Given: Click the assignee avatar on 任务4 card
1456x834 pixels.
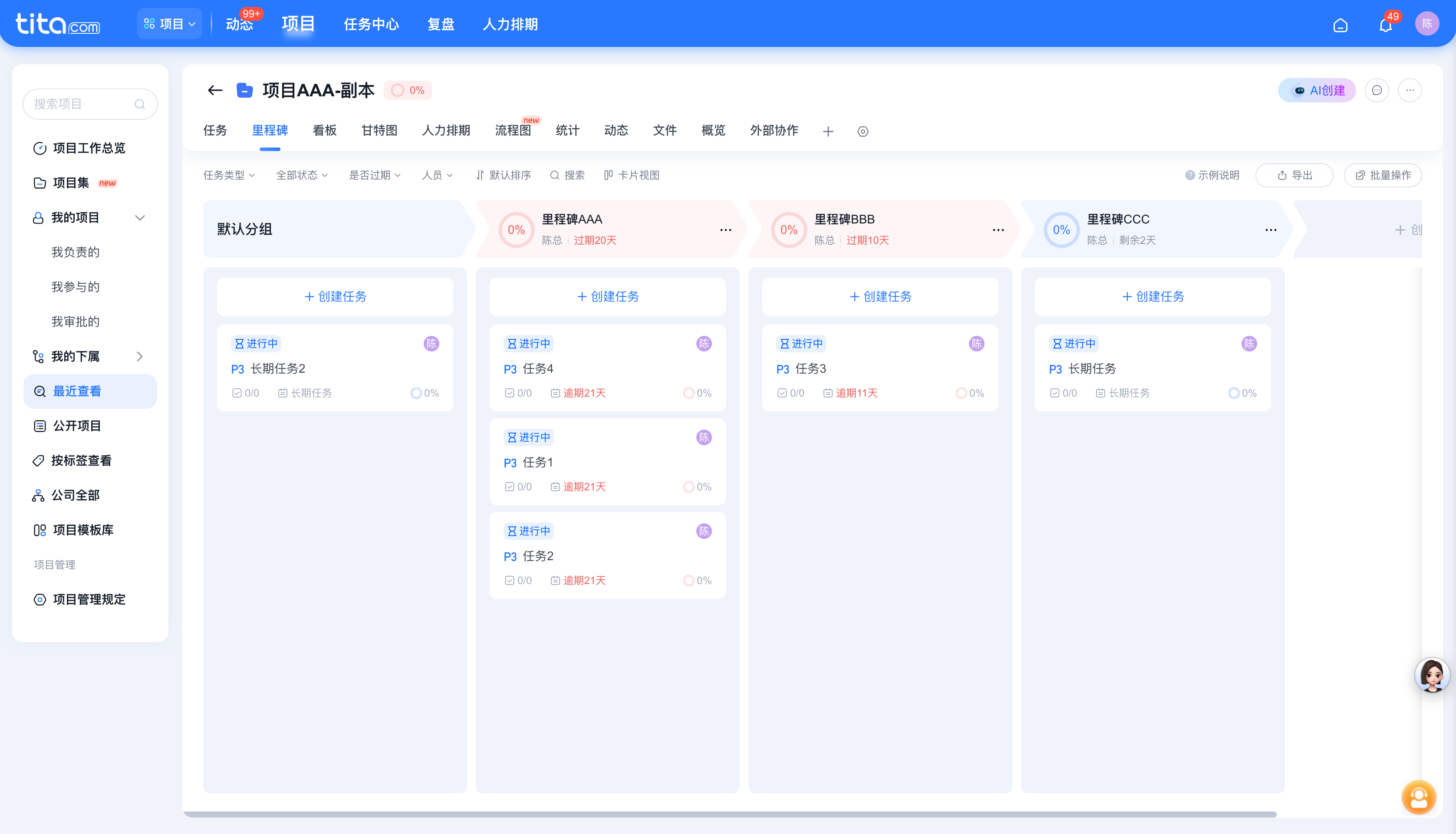Looking at the screenshot, I should click(x=704, y=343).
